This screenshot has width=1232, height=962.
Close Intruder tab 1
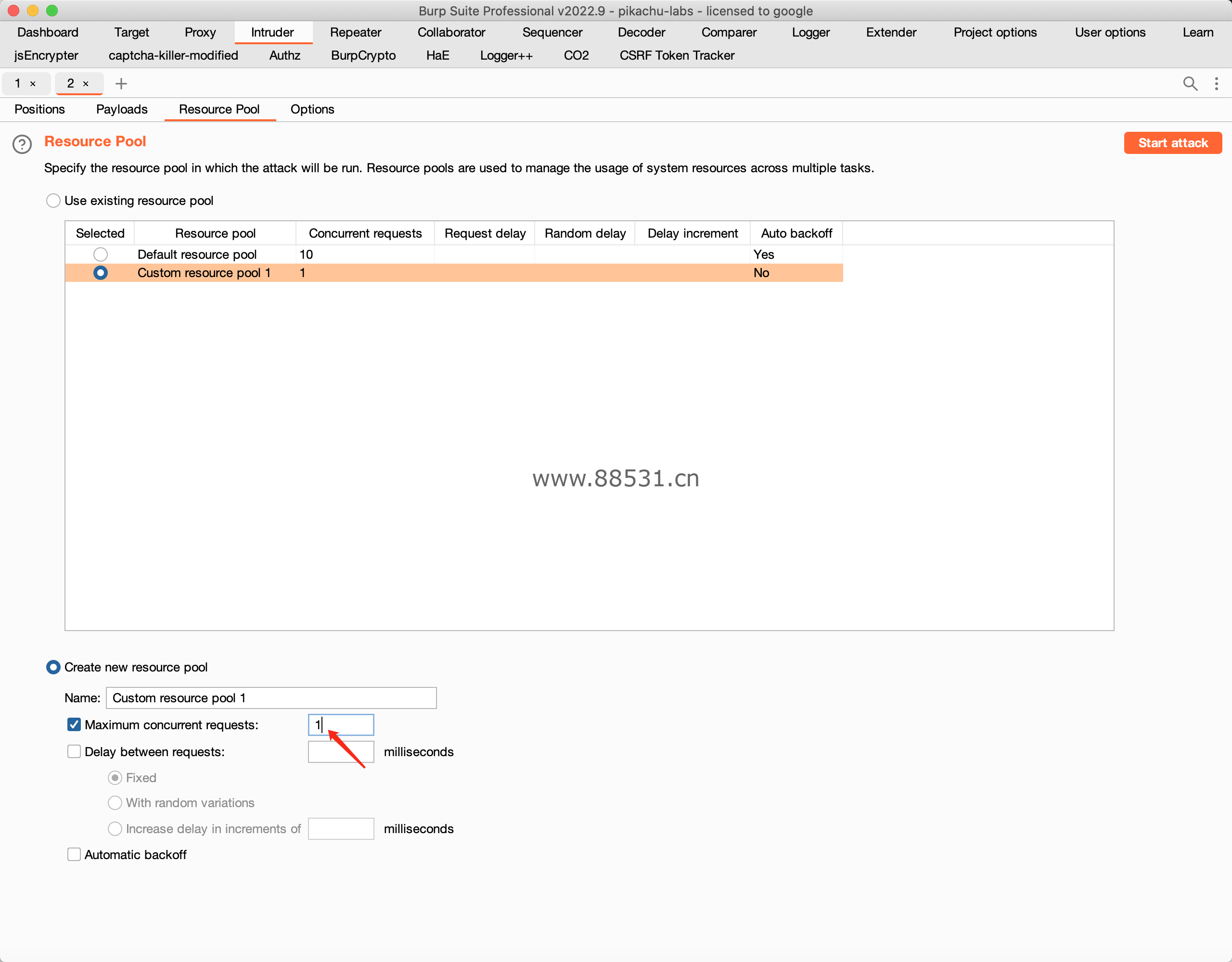pyautogui.click(x=33, y=84)
